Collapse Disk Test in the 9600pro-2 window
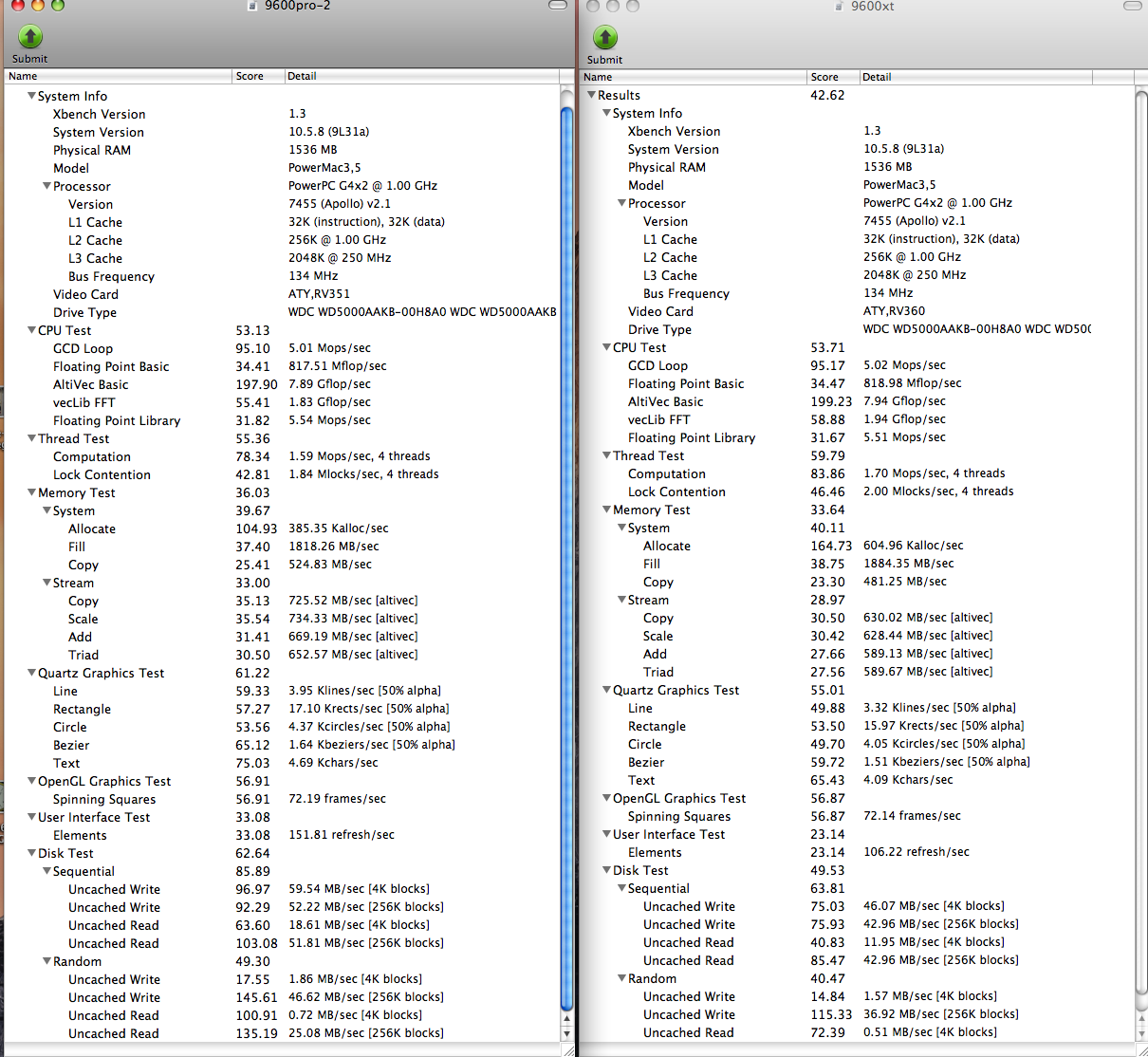The width and height of the screenshot is (1148, 1057). coord(31,853)
